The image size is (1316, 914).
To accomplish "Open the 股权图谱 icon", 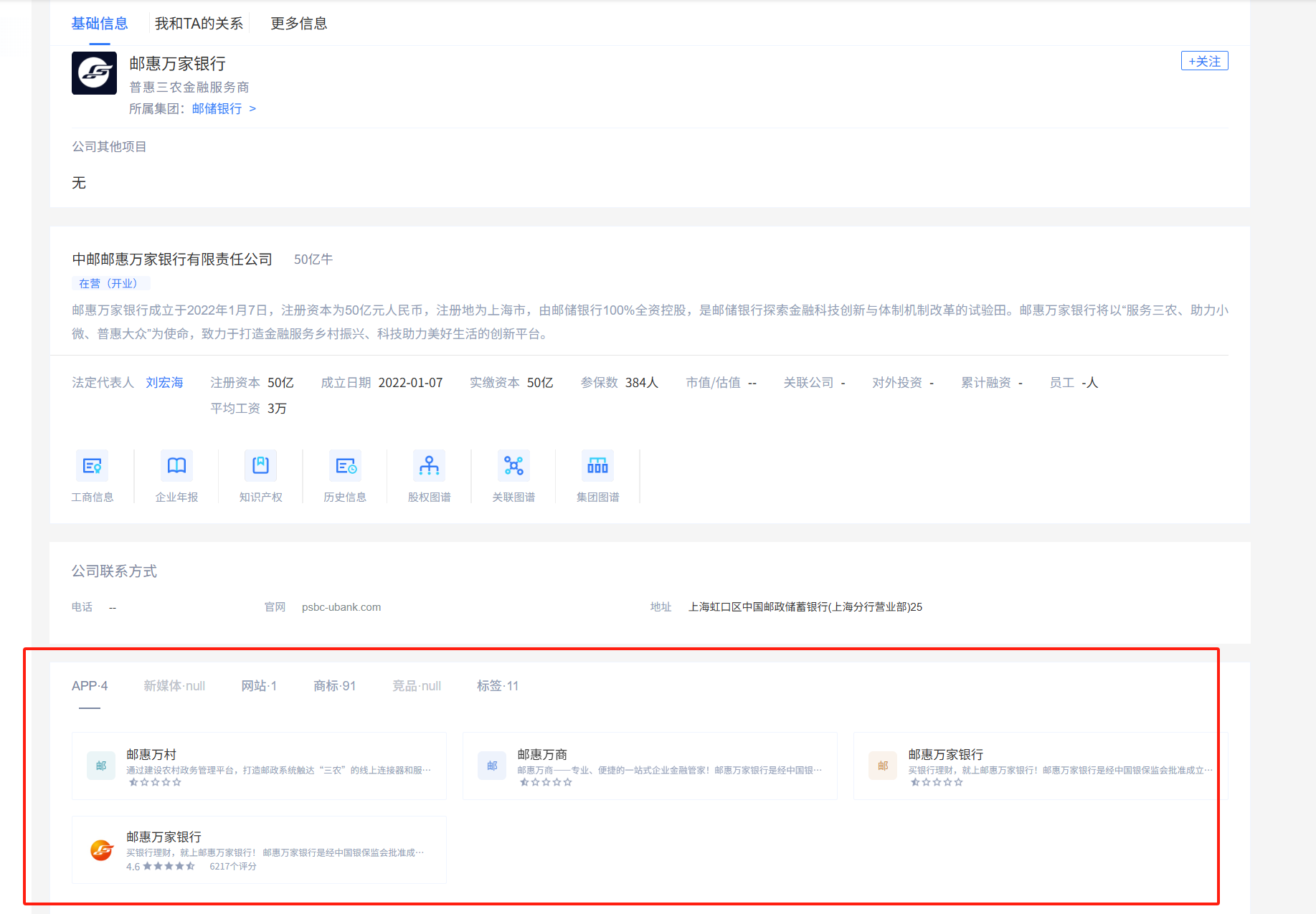I will click(x=429, y=466).
